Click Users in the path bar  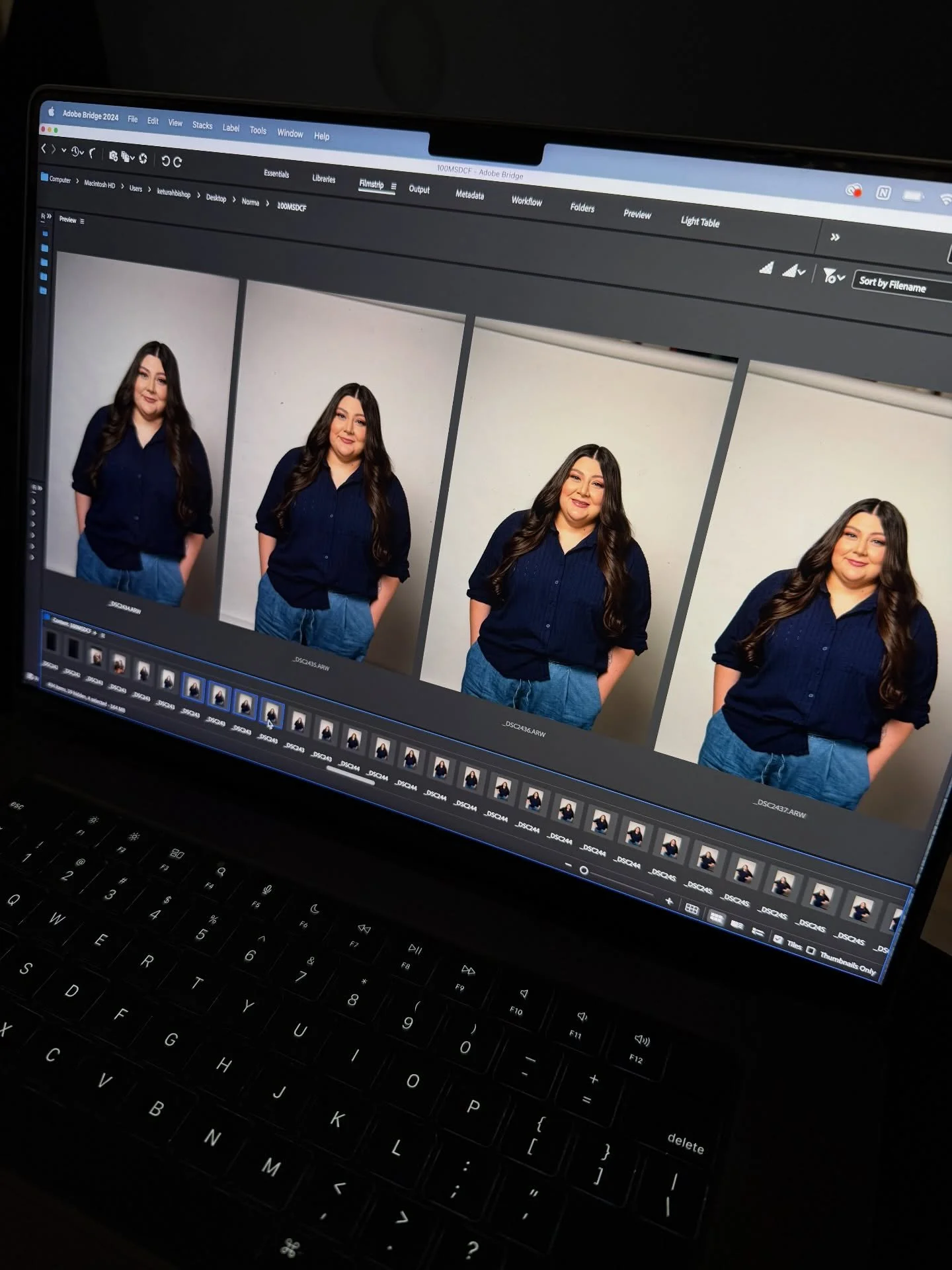(x=136, y=189)
